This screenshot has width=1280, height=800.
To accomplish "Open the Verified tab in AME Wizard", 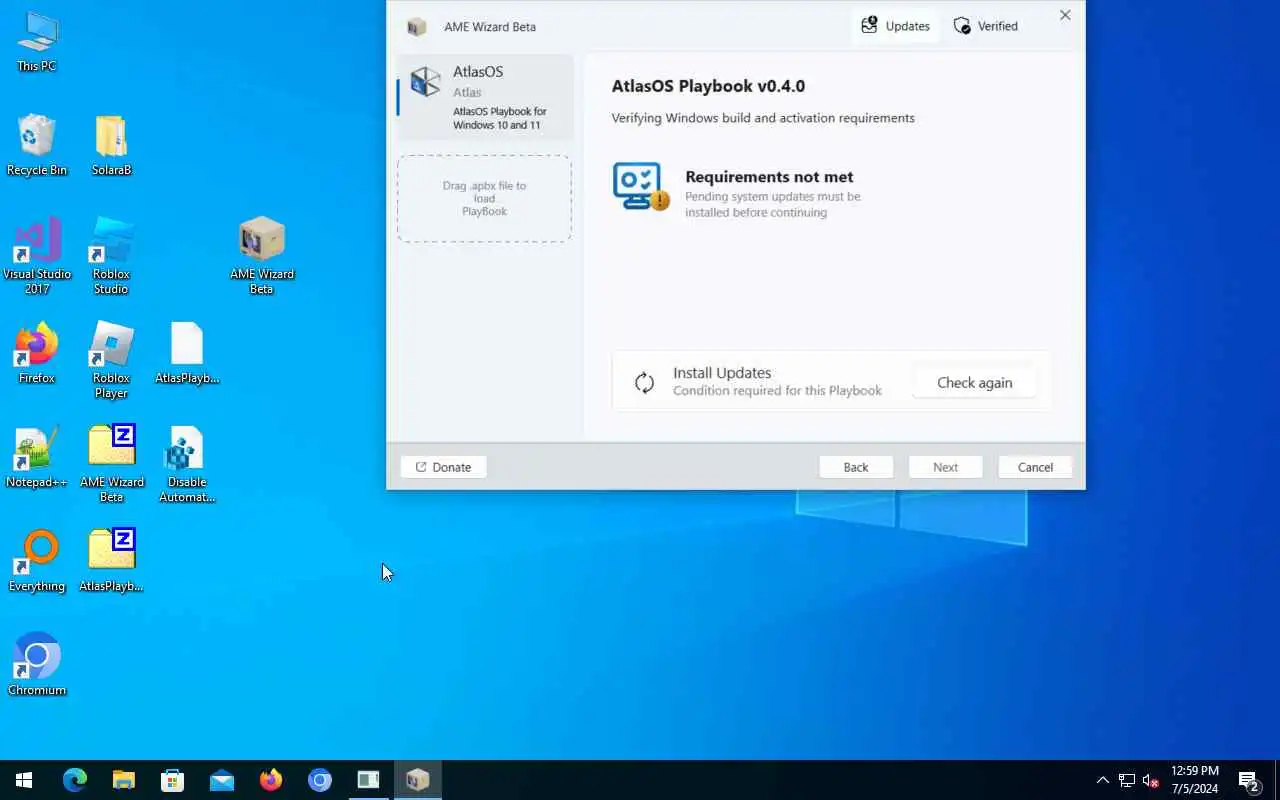I will point(985,26).
